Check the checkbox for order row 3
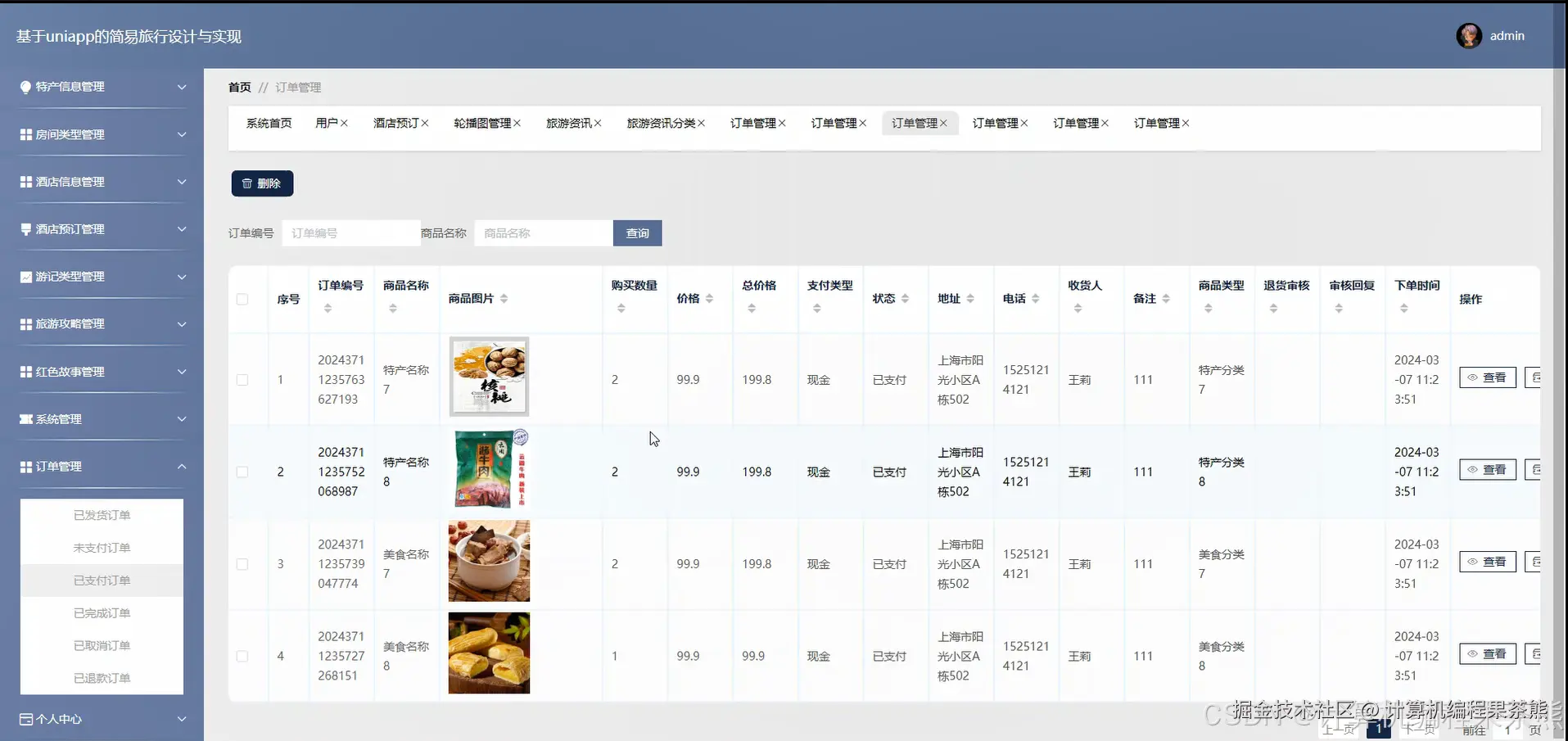Image resolution: width=1568 pixels, height=741 pixels. tap(242, 563)
